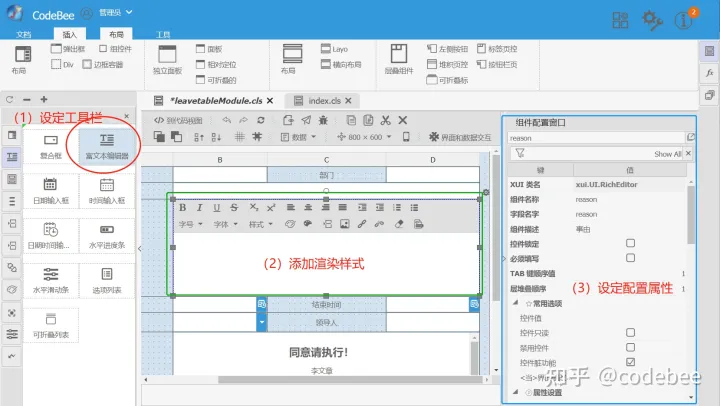Switch to the index.cls file tab
Image resolution: width=720 pixels, height=406 pixels.
(x=324, y=101)
